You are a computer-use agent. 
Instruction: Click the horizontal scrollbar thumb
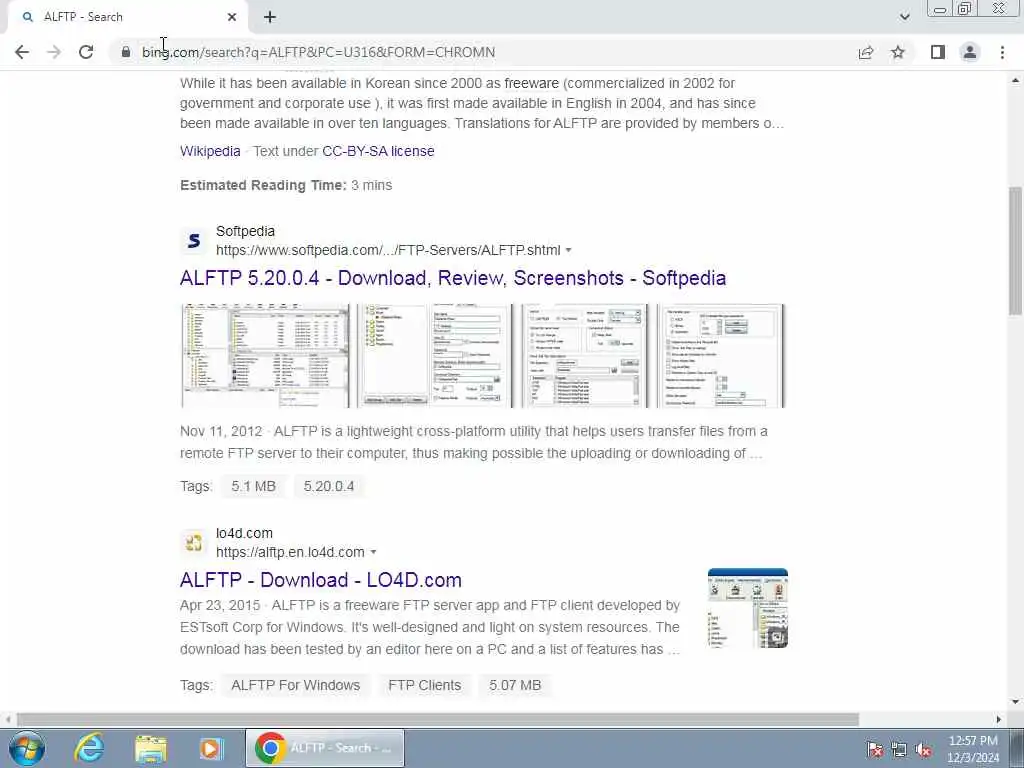[438, 719]
